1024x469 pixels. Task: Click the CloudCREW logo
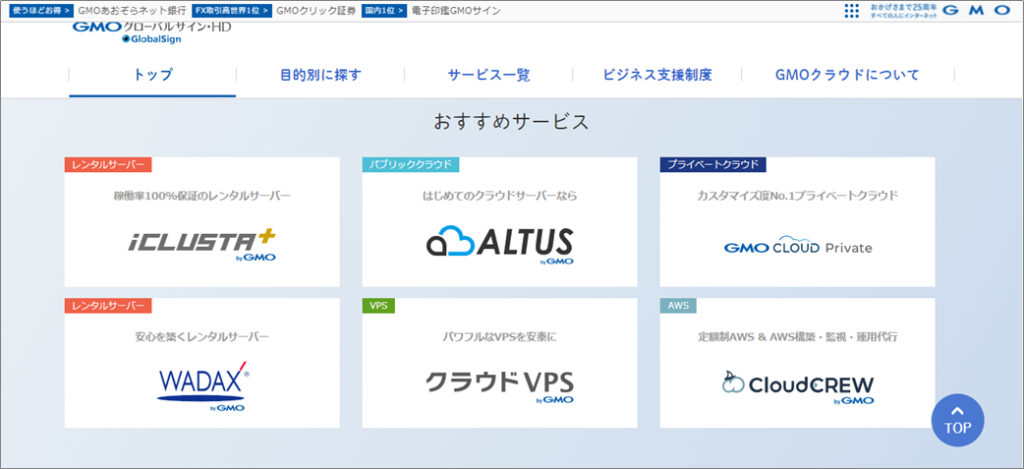pos(797,387)
